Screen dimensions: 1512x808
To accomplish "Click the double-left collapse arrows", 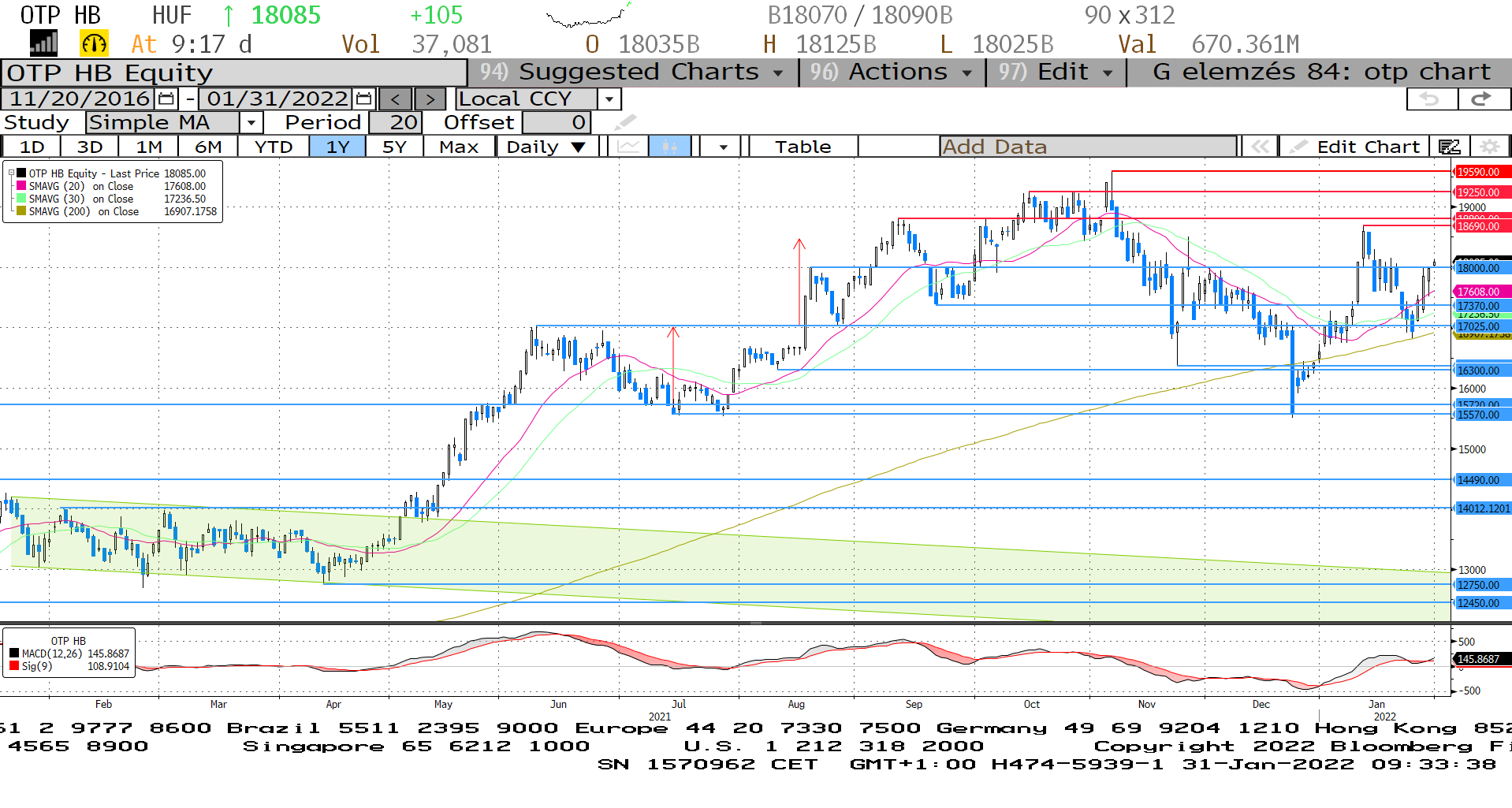I will [x=1260, y=147].
